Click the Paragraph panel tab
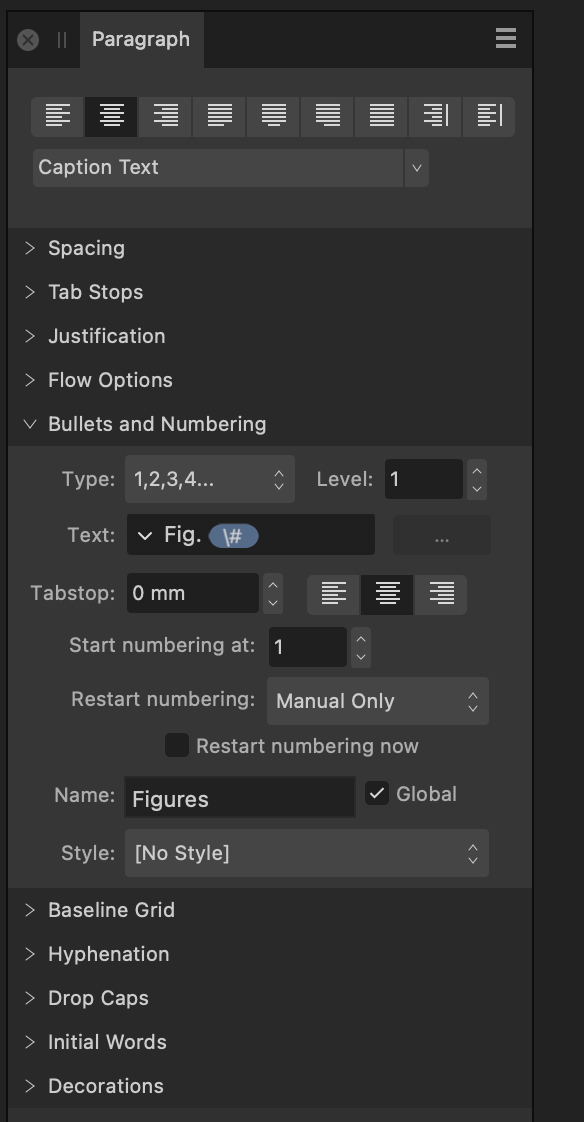This screenshot has height=1122, width=584. [142, 39]
